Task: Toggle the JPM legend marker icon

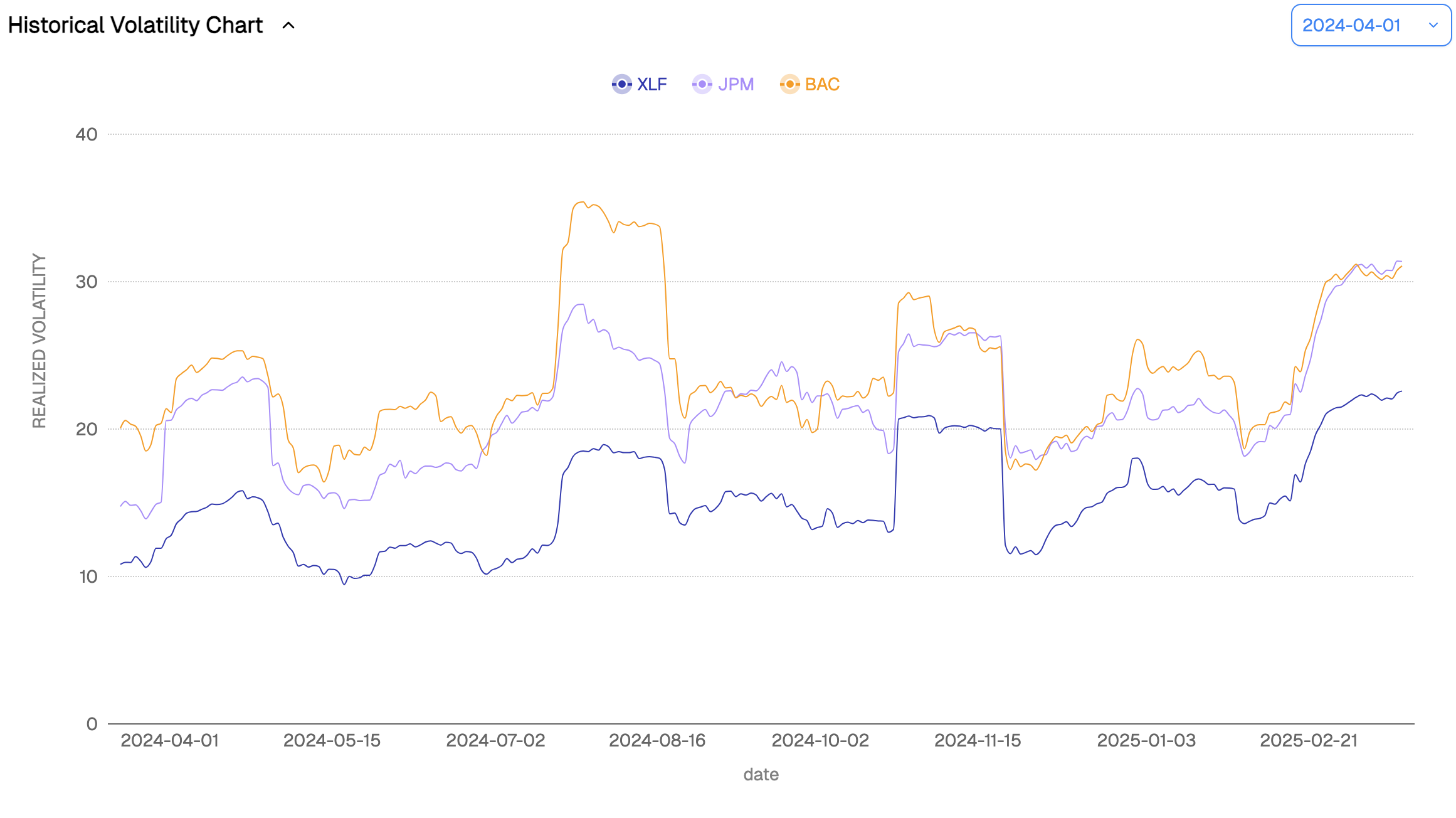Action: 702,84
